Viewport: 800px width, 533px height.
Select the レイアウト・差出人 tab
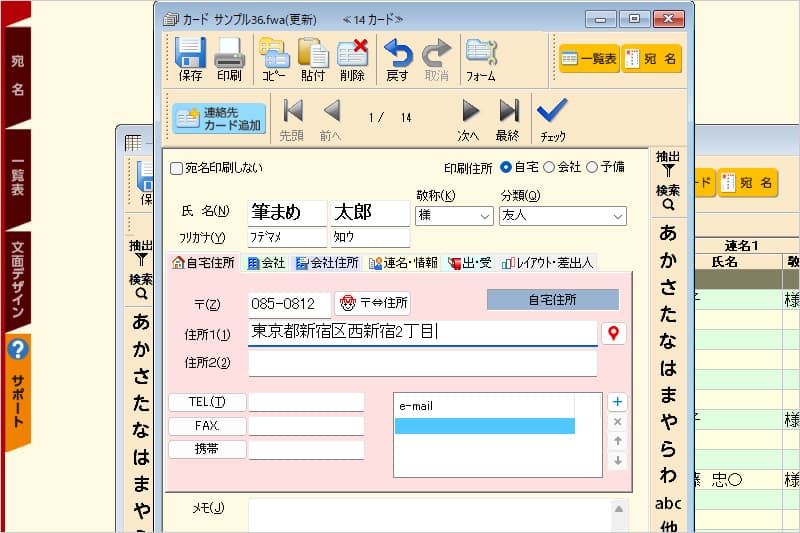[x=547, y=263]
